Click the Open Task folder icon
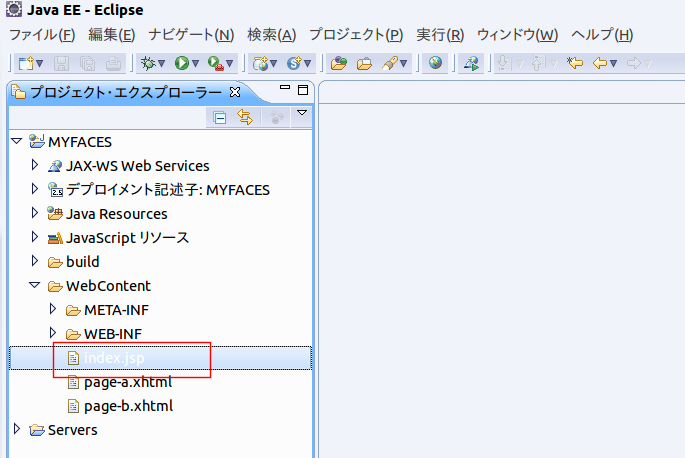This screenshot has width=685, height=458. (364, 64)
